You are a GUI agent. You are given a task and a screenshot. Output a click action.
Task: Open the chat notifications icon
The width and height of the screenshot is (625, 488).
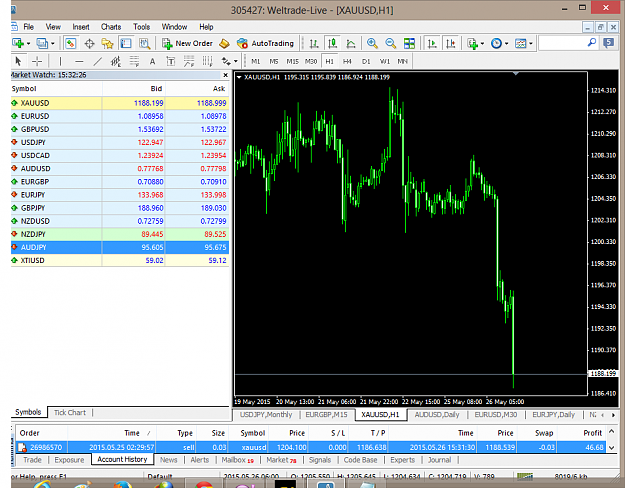(x=608, y=43)
